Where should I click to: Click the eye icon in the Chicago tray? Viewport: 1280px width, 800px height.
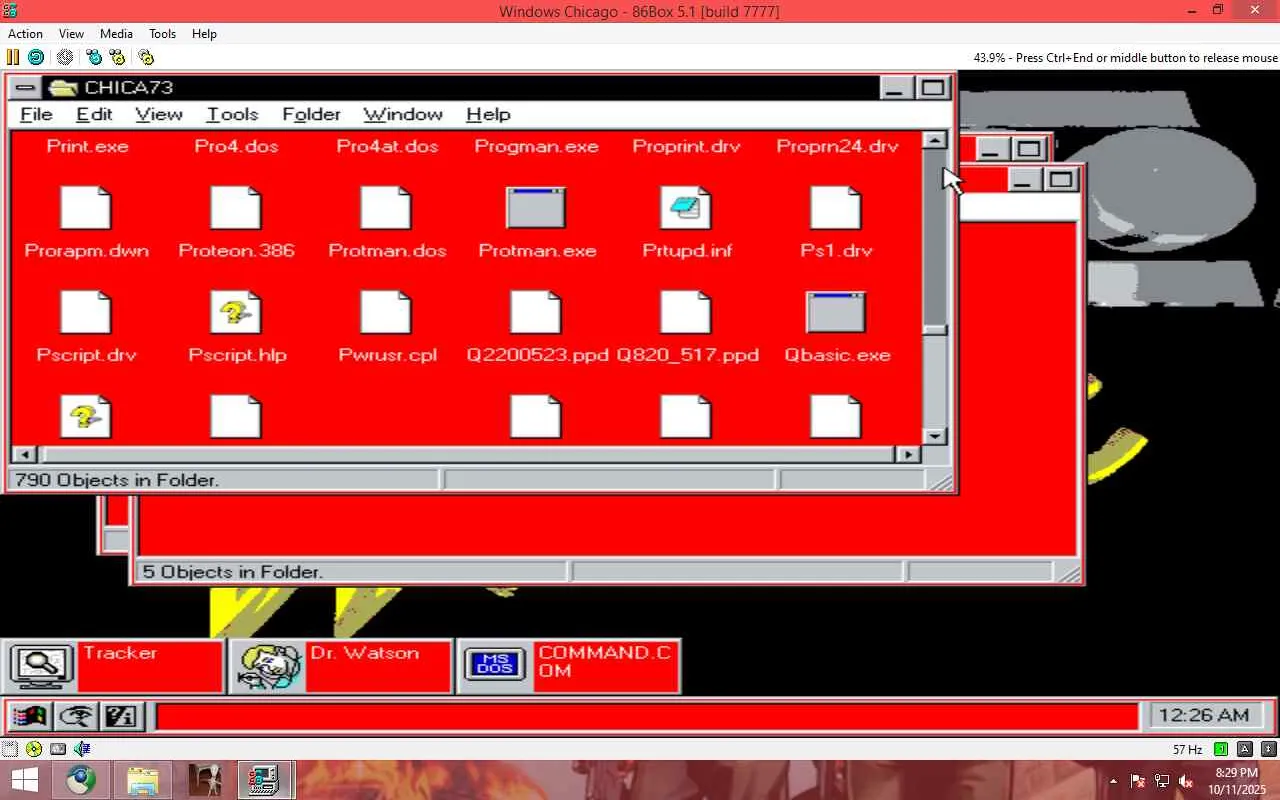click(x=77, y=716)
